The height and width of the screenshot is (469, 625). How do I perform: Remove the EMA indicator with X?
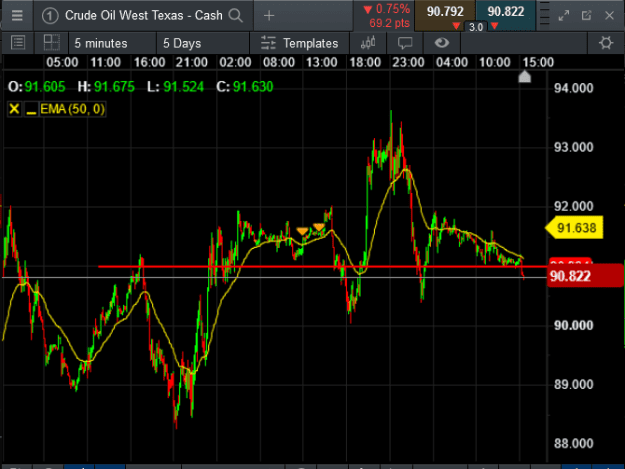pos(14,109)
